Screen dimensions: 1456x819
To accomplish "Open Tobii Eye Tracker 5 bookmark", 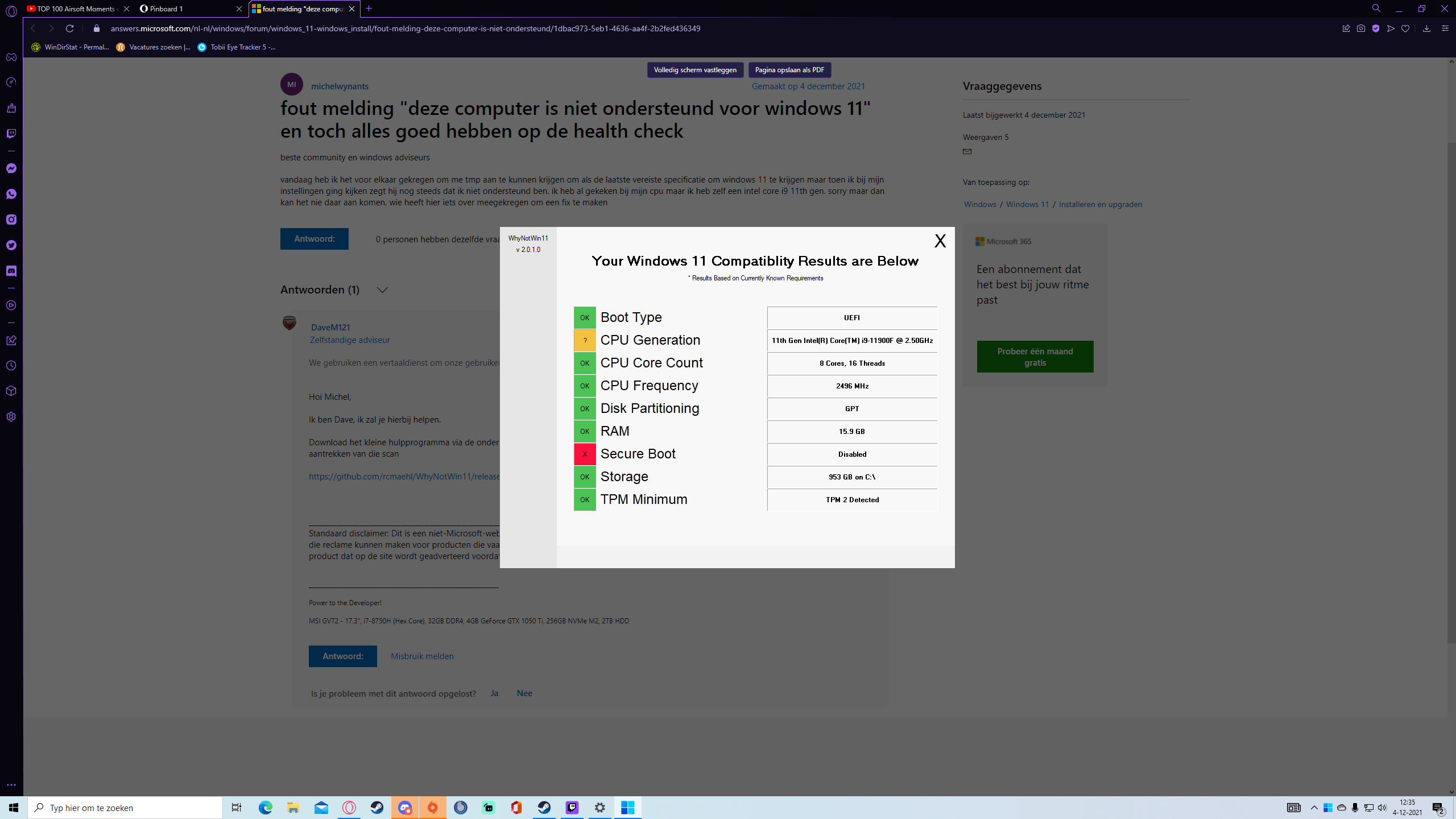I will pyautogui.click(x=237, y=47).
